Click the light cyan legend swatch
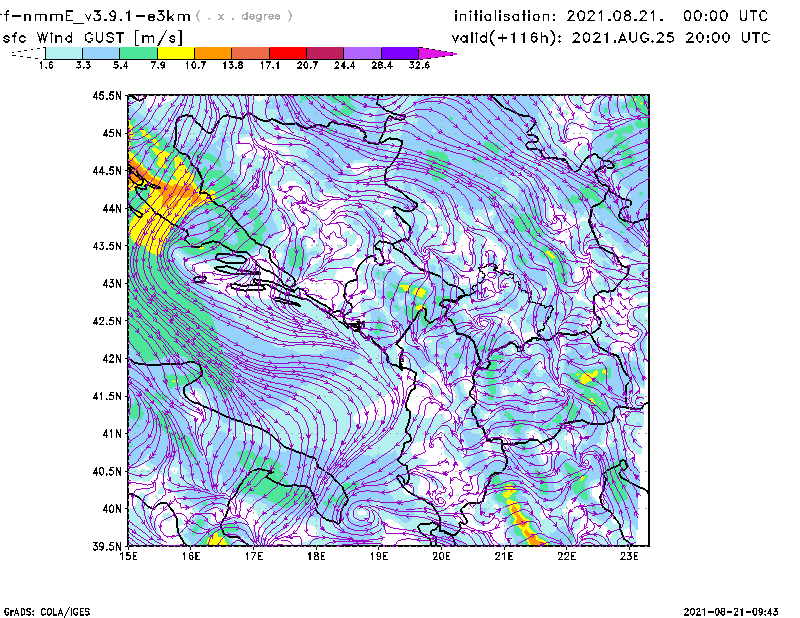Image resolution: width=800 pixels, height=618 pixels. pos(63,52)
